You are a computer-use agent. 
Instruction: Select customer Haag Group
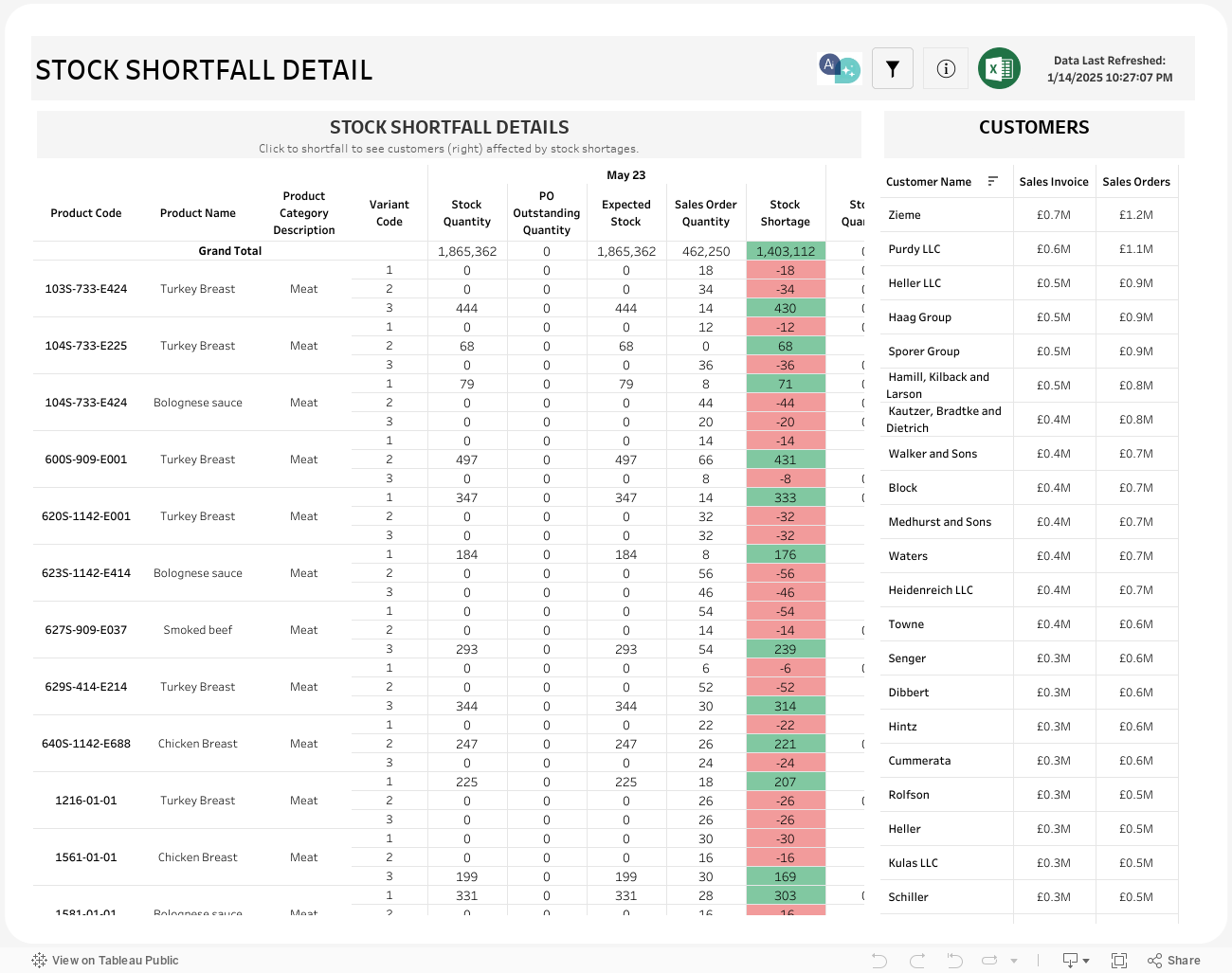pos(920,317)
